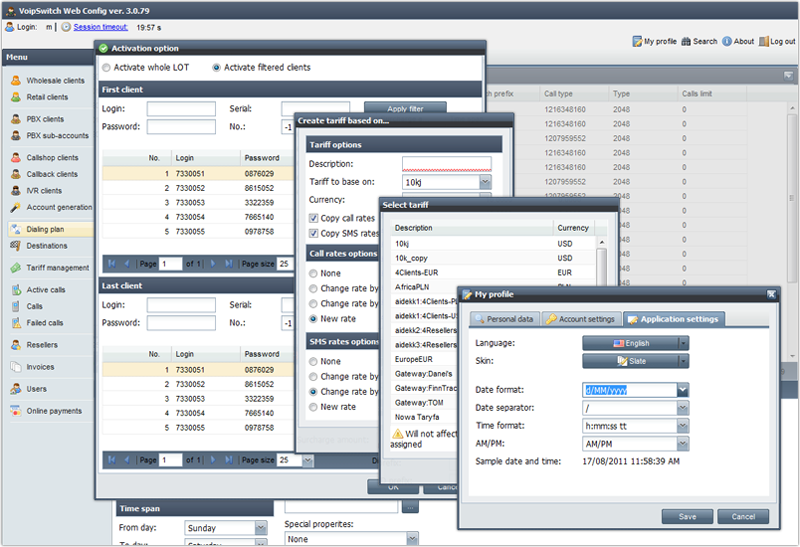
Task: Click the Save button in My profile
Action: pyautogui.click(x=687, y=517)
